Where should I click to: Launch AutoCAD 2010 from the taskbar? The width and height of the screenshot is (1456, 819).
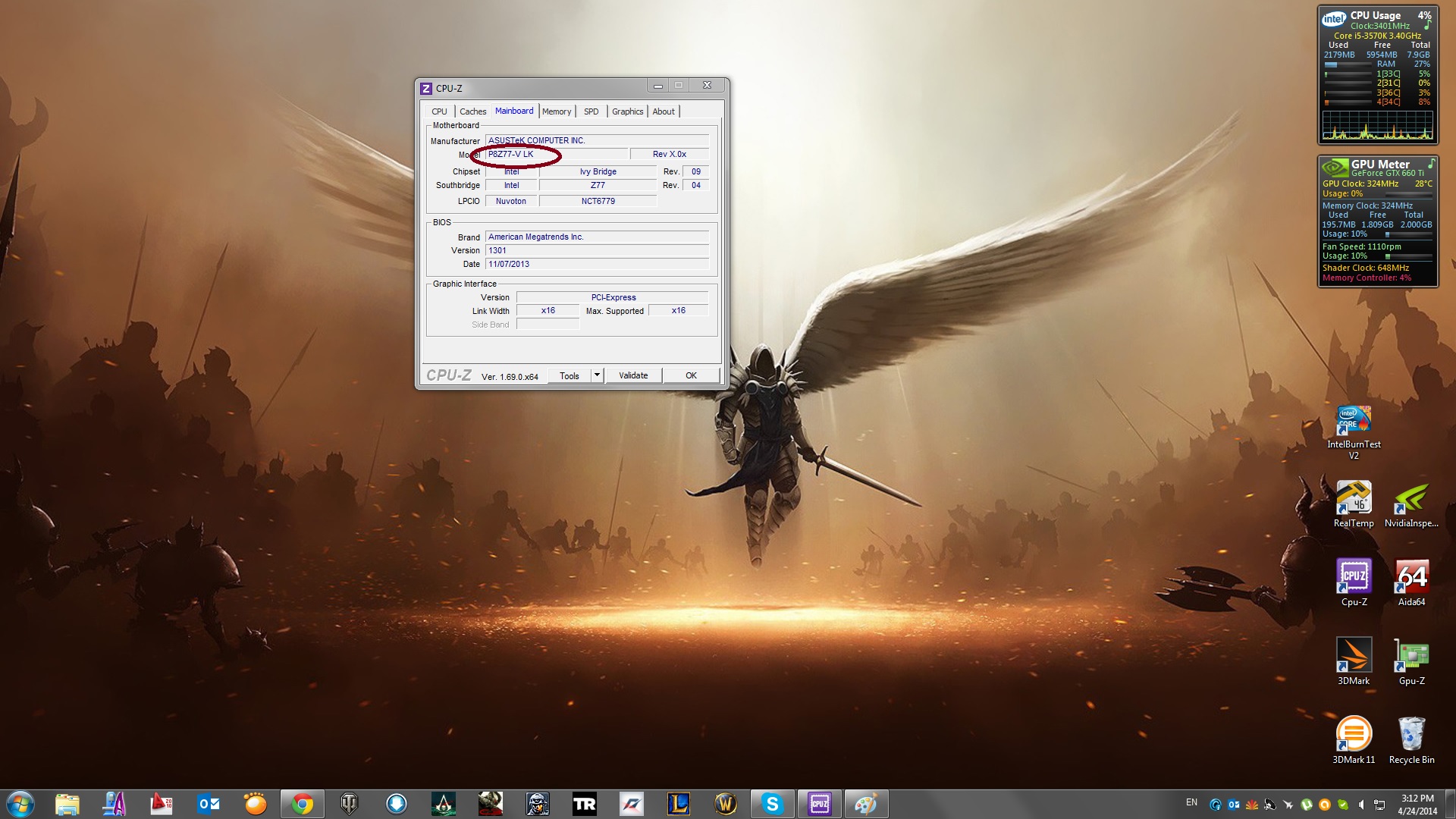pos(161,804)
